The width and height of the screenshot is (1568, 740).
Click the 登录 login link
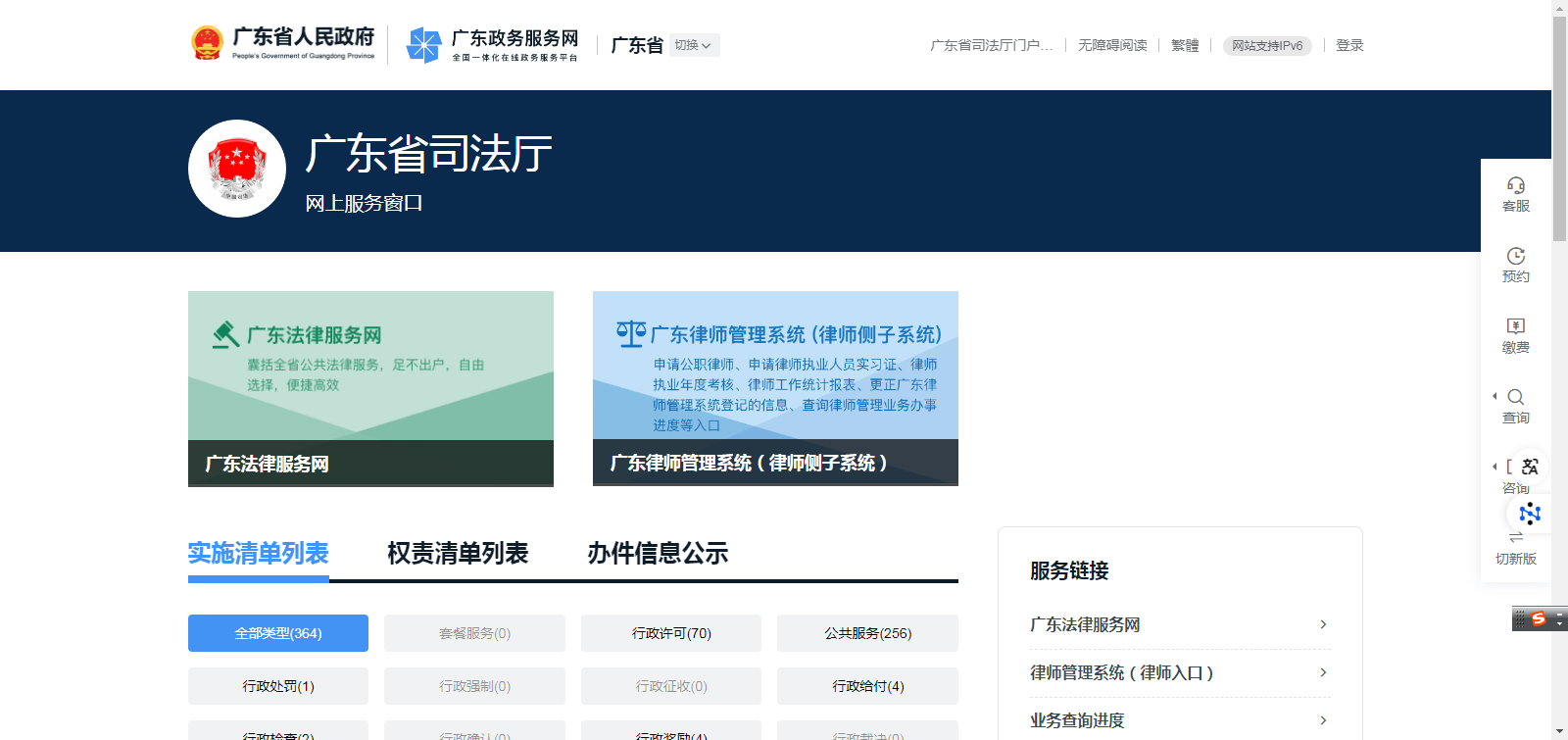pos(1349,45)
